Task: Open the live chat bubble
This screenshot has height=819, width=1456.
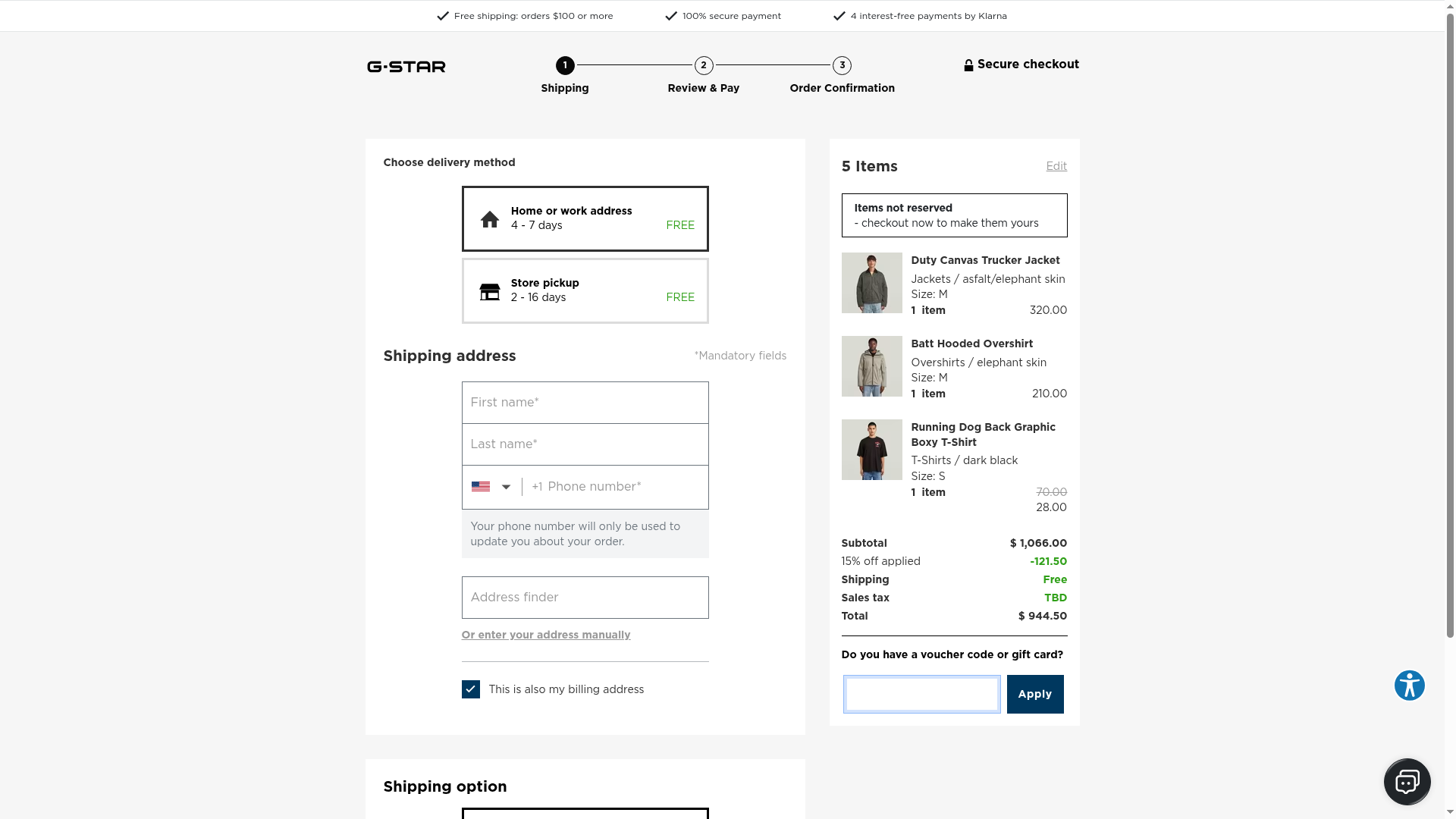Action: (1407, 782)
